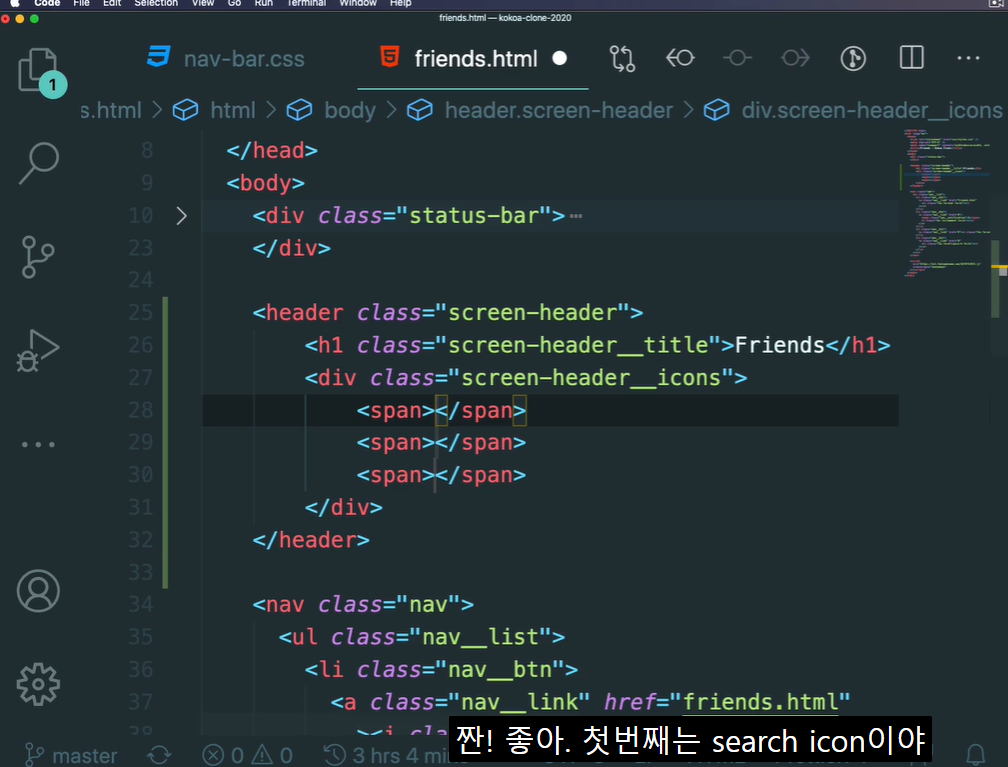Open the Search panel in activity bar
This screenshot has height=767, width=1008.
pyautogui.click(x=39, y=163)
